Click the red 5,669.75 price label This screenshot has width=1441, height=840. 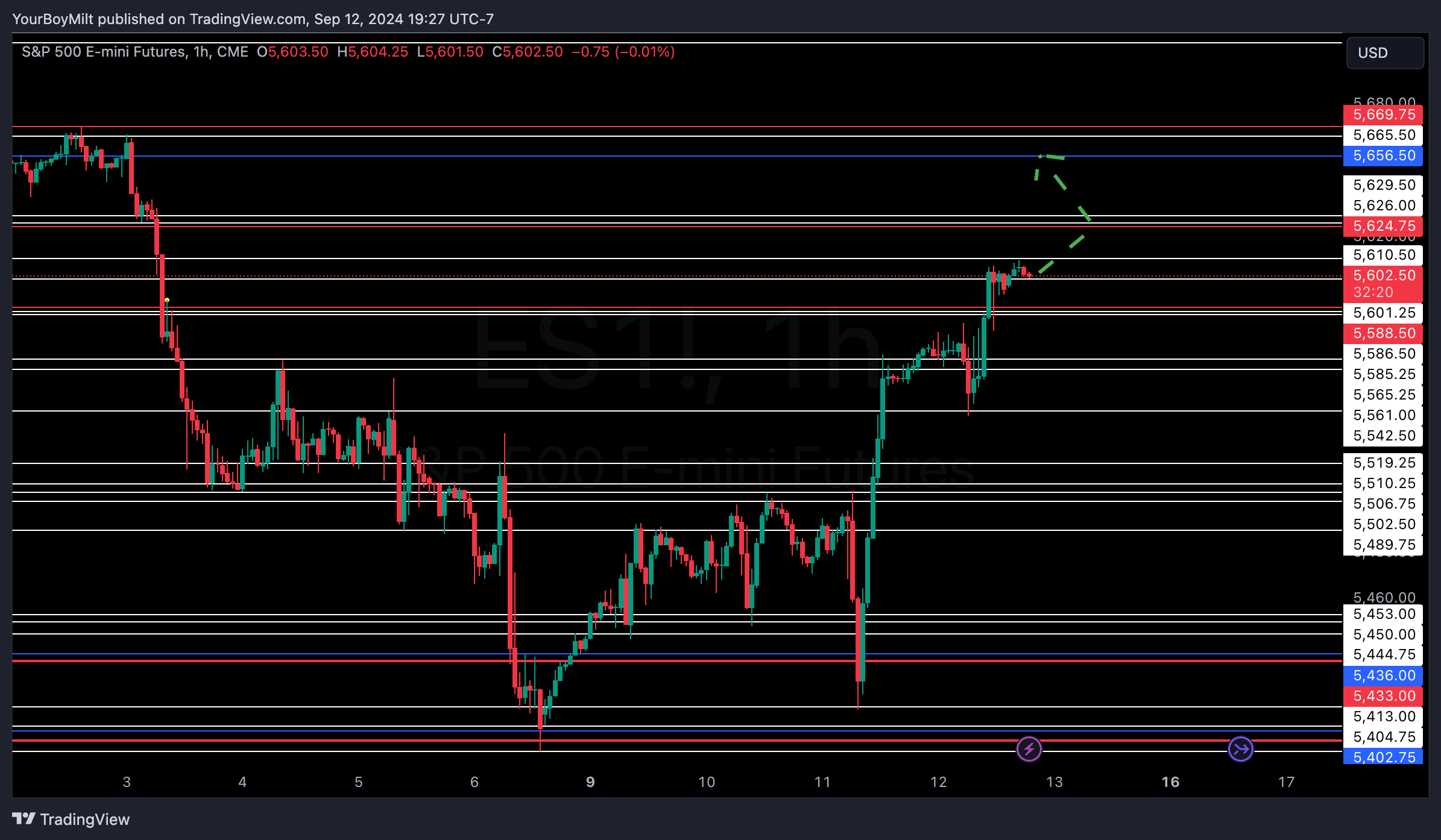[x=1383, y=114]
